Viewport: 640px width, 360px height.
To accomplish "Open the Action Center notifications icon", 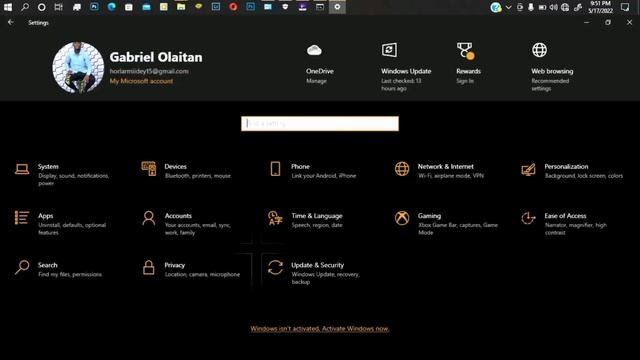I will coord(625,7).
